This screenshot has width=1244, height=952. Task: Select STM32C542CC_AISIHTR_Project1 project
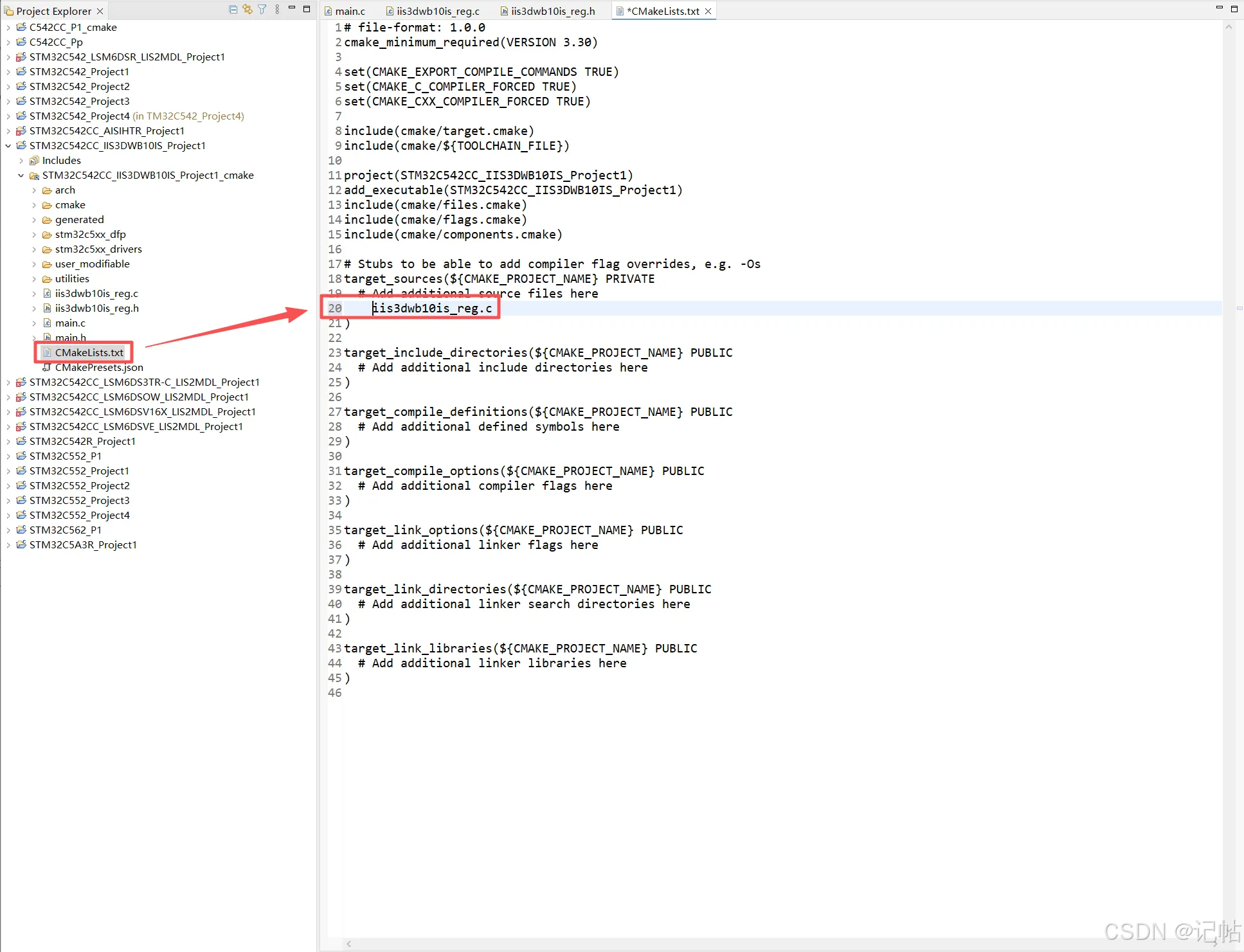[x=107, y=131]
